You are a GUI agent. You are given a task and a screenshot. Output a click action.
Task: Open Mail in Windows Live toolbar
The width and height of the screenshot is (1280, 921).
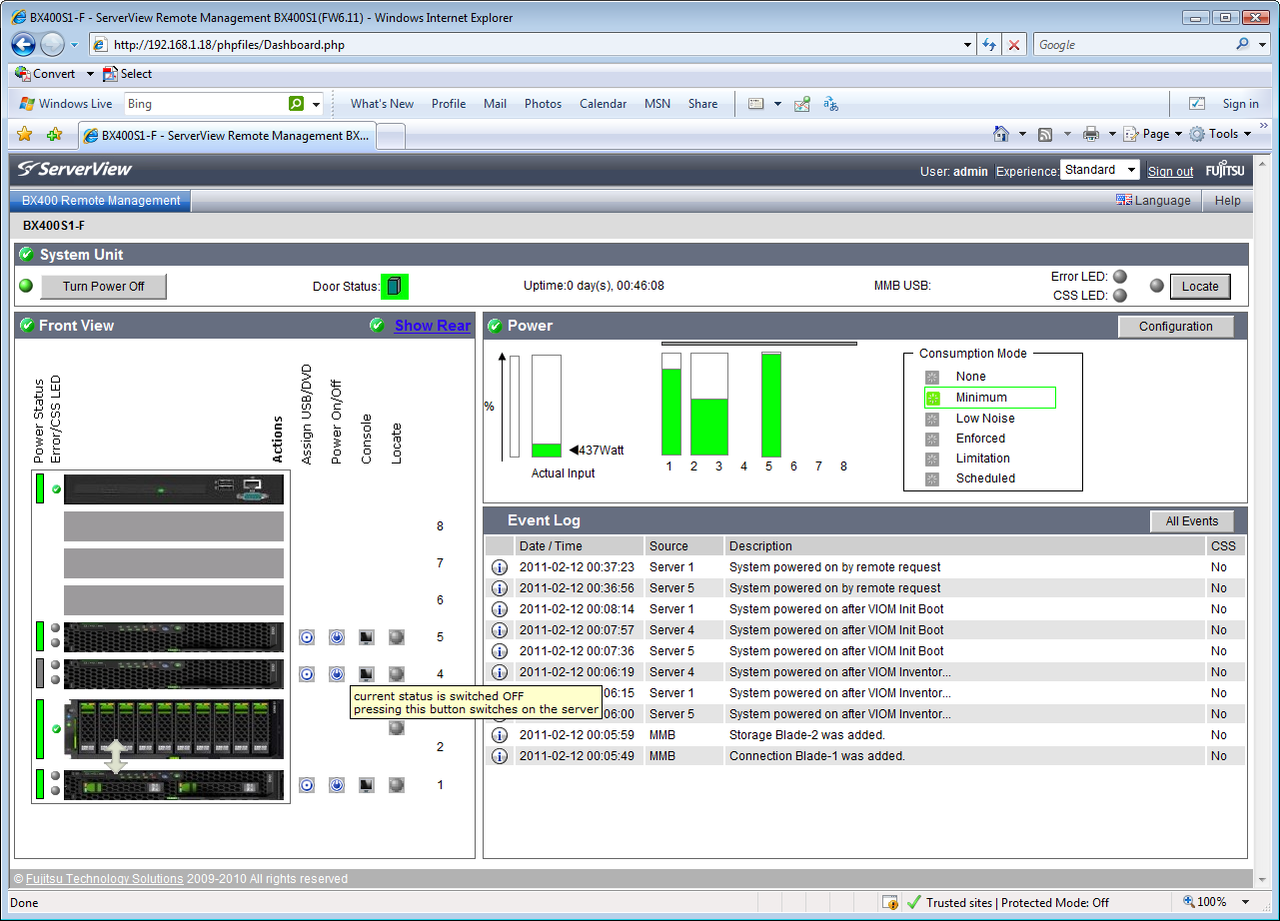495,104
